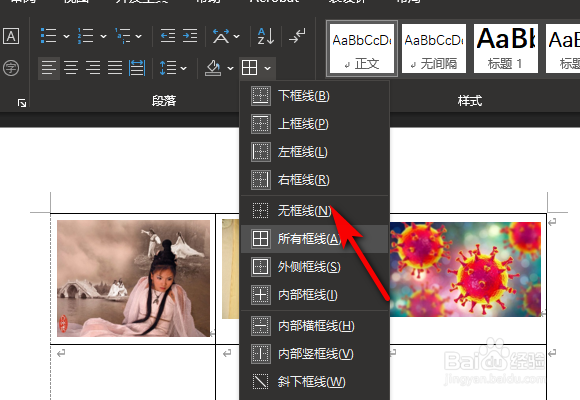Screen dimensions: 580x400
Task: Apply the 正文 Normal style
Action: [x=362, y=49]
